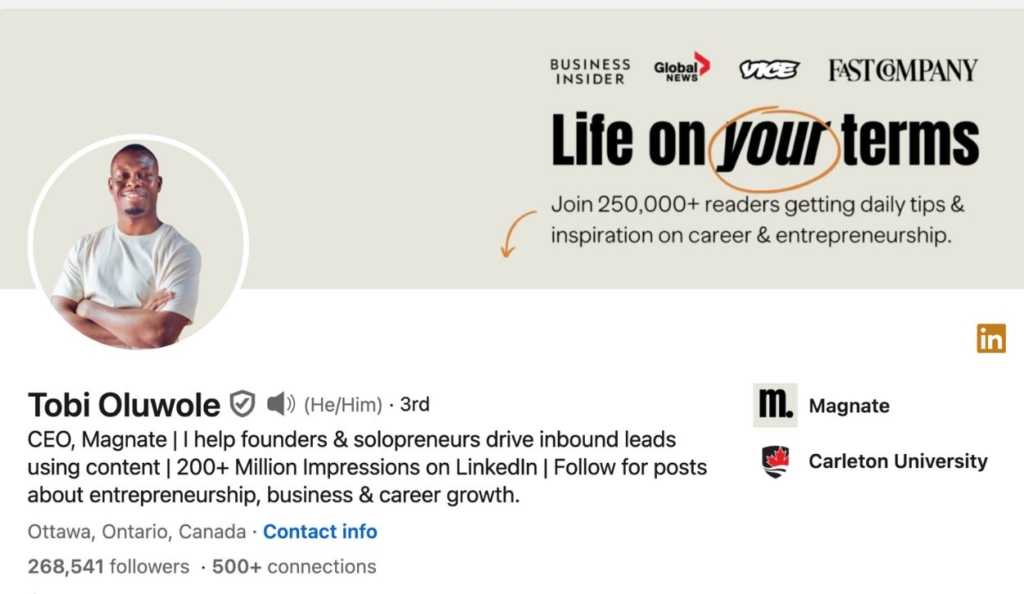The width and height of the screenshot is (1024, 594).
Task: Open the 500+ connections link
Action: pyautogui.click(x=294, y=567)
